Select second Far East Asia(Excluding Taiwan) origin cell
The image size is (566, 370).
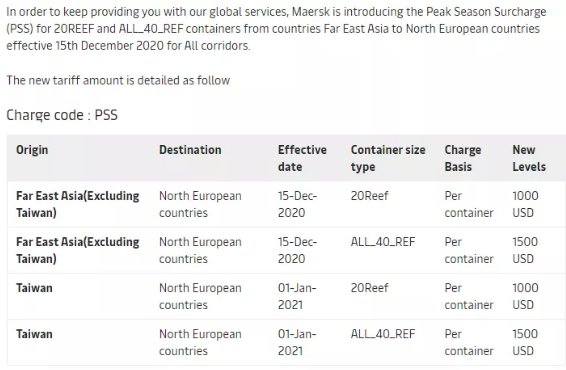(x=78, y=250)
